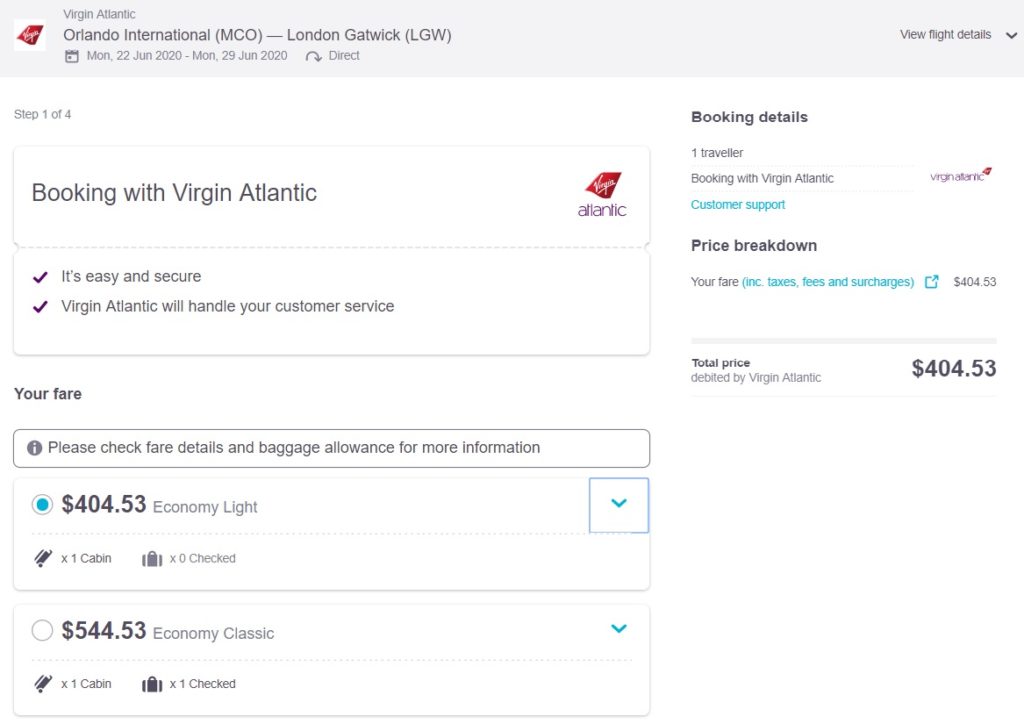Click cabin bag icon under Economy Light
This screenshot has height=724, width=1024.
(43, 558)
